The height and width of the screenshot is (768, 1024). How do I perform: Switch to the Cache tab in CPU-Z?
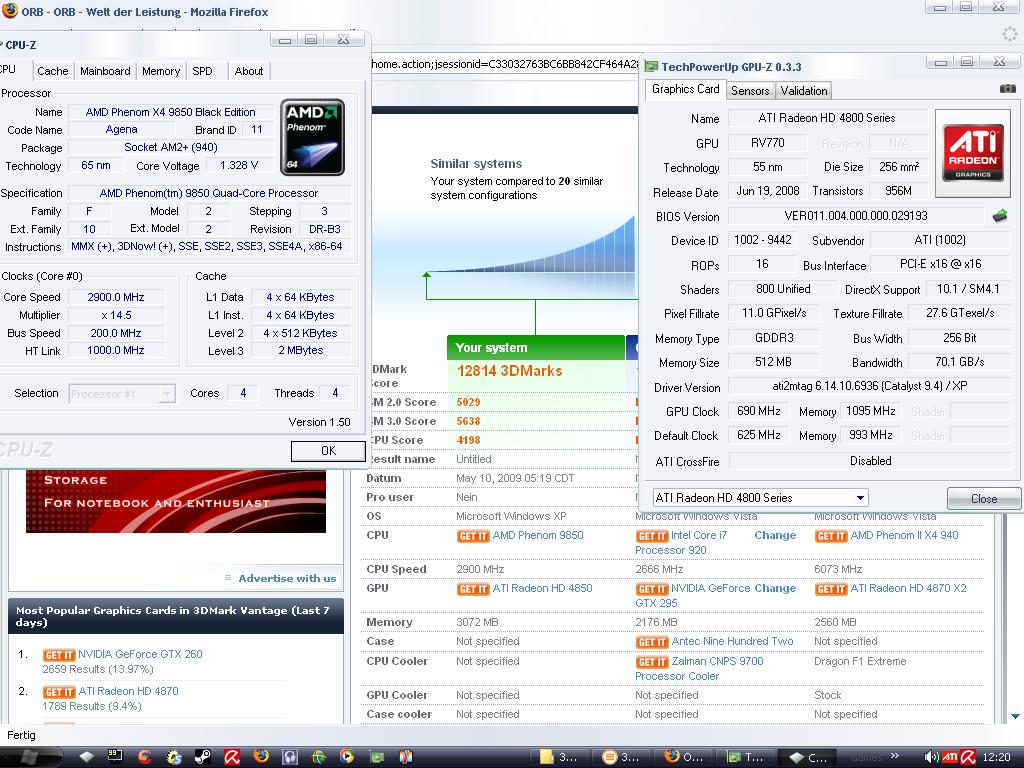52,71
